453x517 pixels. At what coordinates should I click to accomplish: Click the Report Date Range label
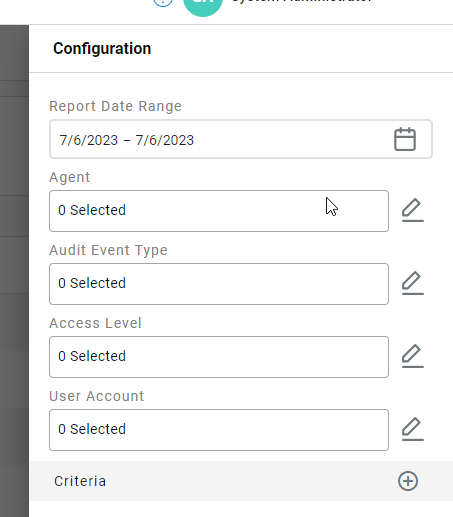[115, 106]
